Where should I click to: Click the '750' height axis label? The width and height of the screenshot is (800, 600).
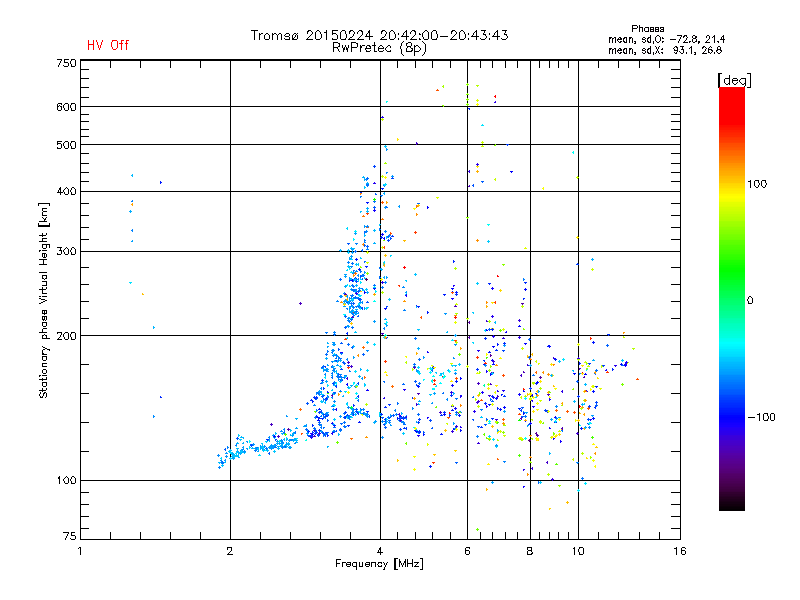tap(66, 63)
